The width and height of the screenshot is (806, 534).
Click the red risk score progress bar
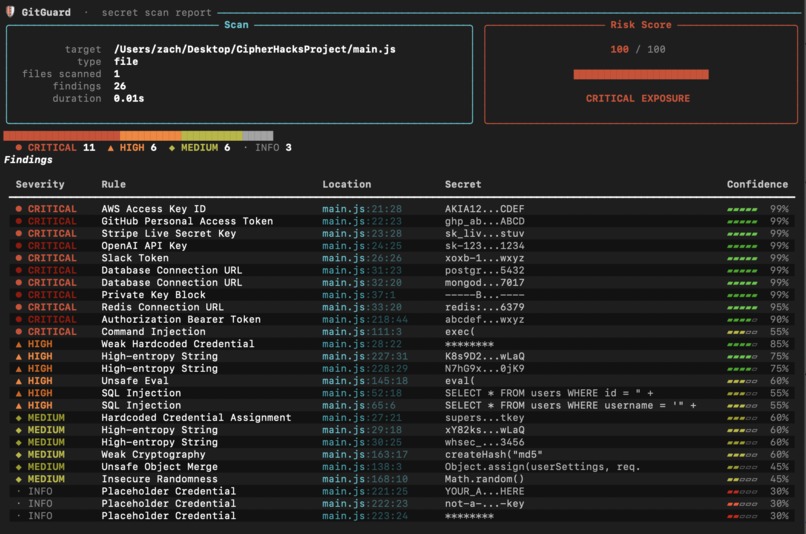tap(641, 75)
